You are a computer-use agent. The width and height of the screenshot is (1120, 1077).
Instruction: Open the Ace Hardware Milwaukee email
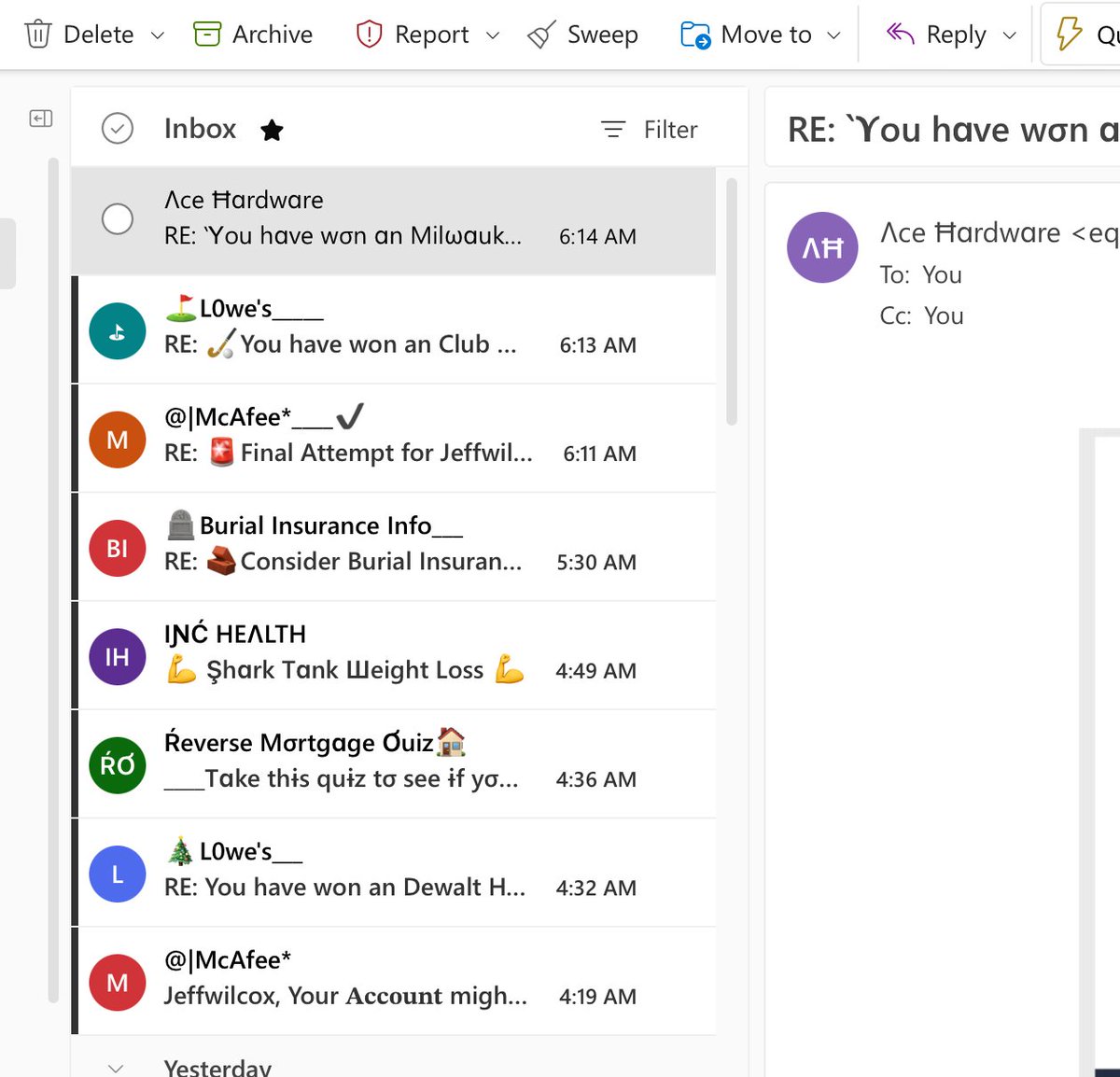pos(394,221)
